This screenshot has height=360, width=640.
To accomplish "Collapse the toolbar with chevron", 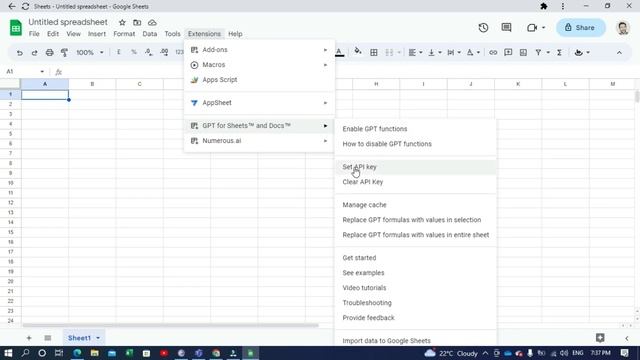I will (619, 53).
